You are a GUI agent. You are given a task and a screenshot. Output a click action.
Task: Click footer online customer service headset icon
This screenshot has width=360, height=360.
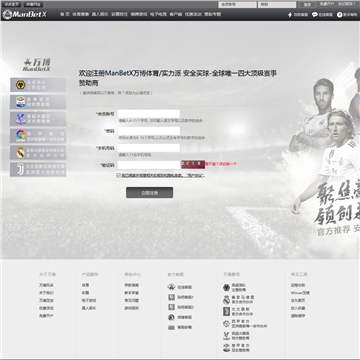(171, 287)
